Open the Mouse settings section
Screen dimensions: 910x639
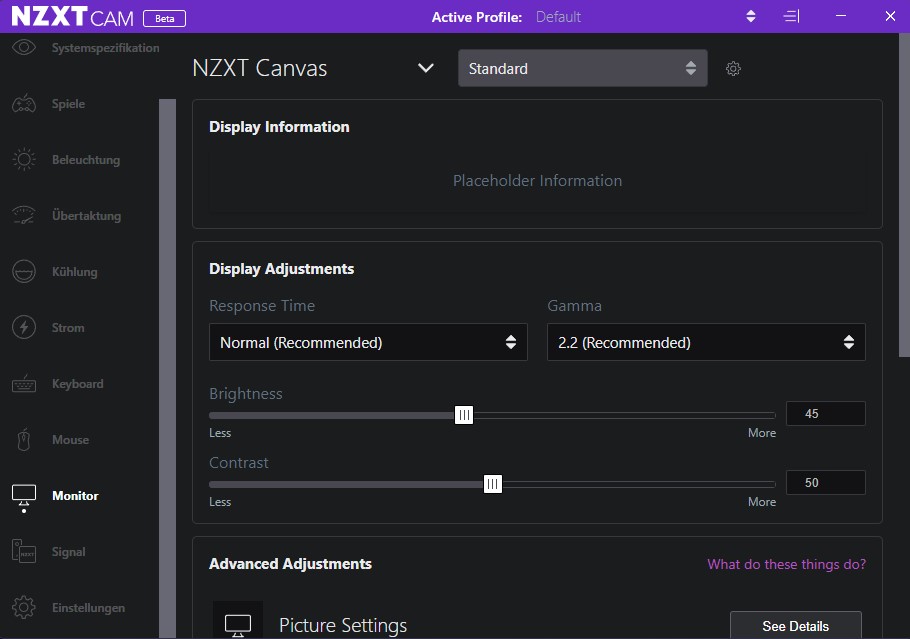pyautogui.click(x=22, y=439)
